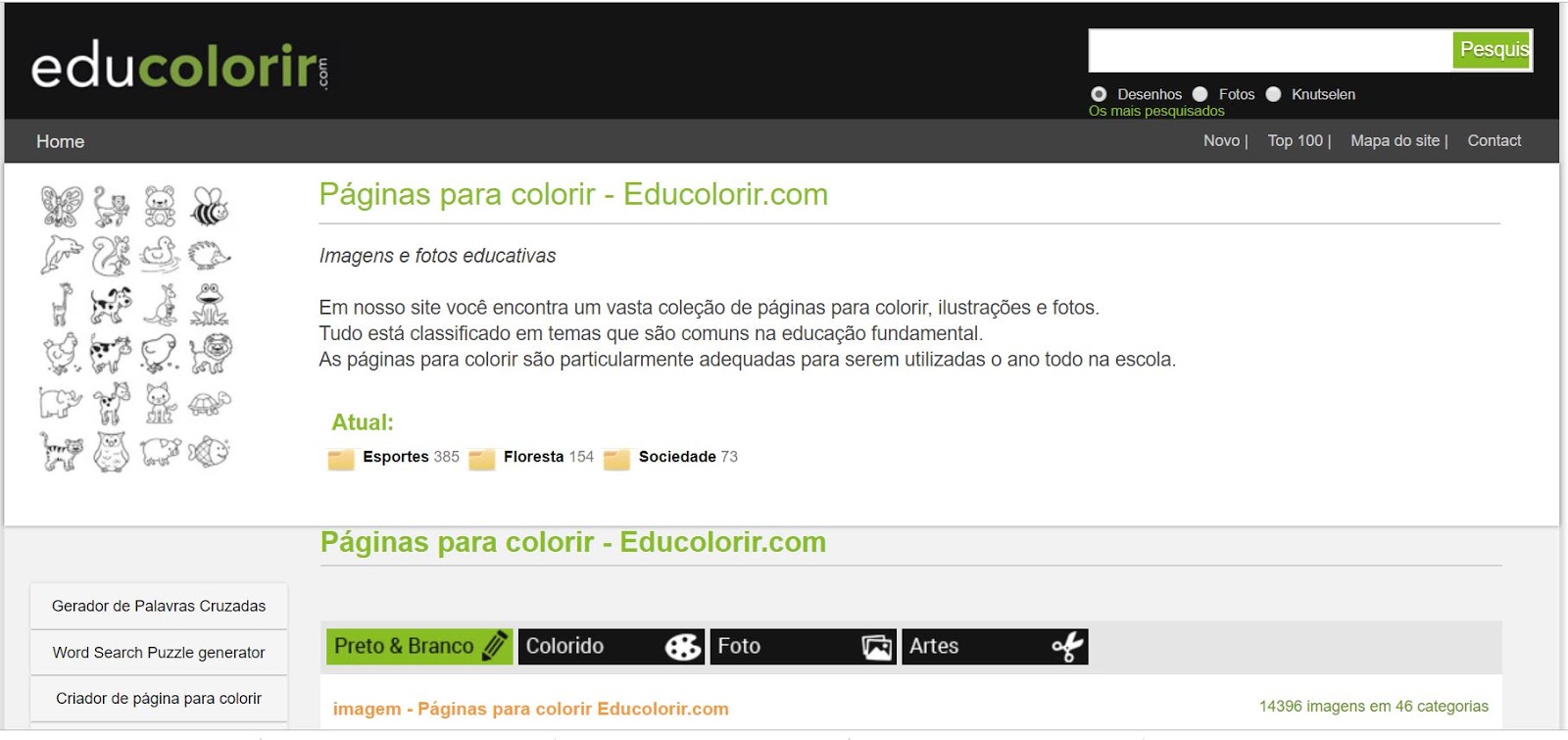1568x740 pixels.
Task: Click the giraffe drawing
Action: tap(61, 305)
